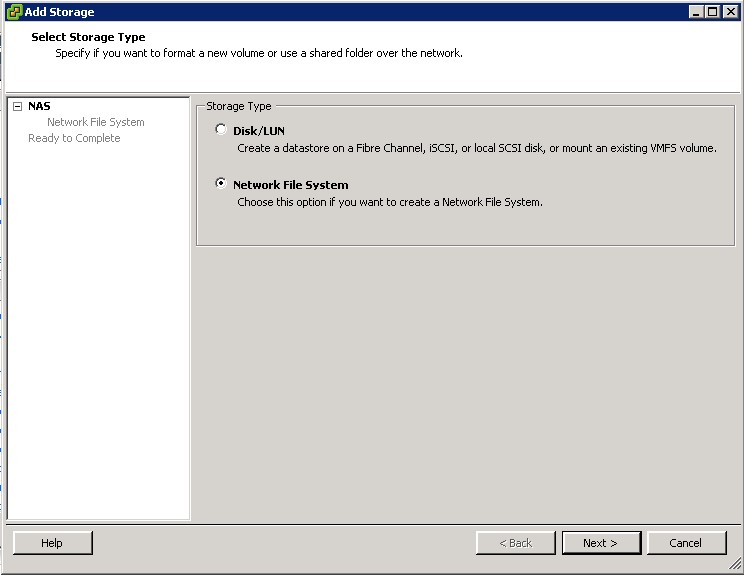Screen dimensions: 744x575
Task: Collapse the NAS tree node
Action: pos(18,106)
